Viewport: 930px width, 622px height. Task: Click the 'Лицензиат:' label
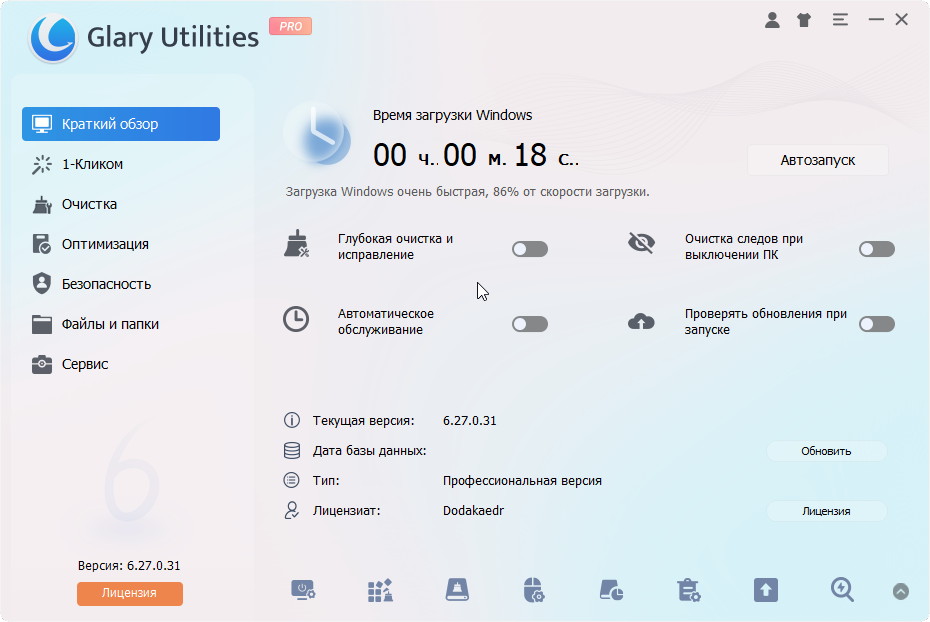[346, 511]
